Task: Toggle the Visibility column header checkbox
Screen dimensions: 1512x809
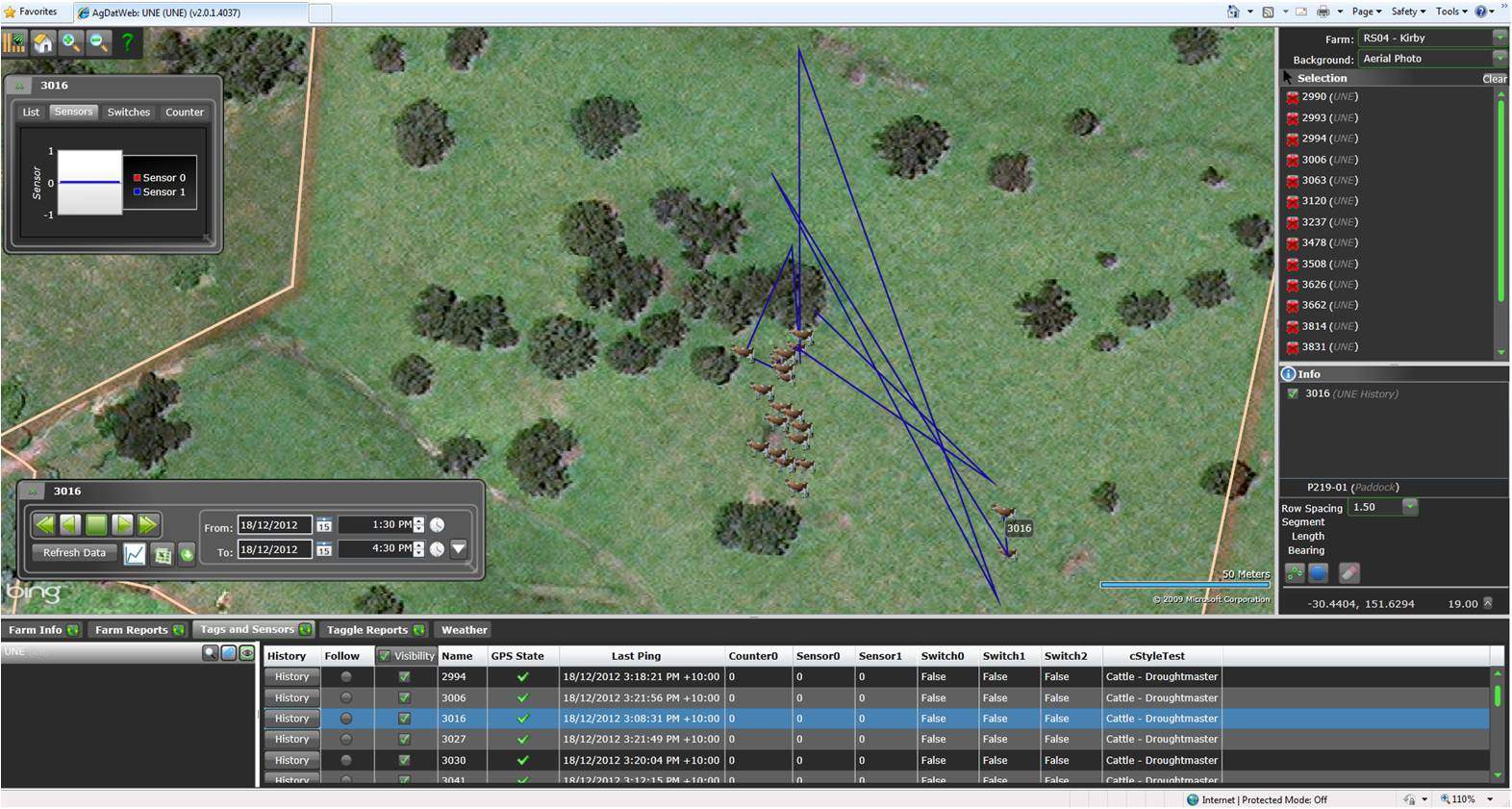Action: pyautogui.click(x=385, y=656)
